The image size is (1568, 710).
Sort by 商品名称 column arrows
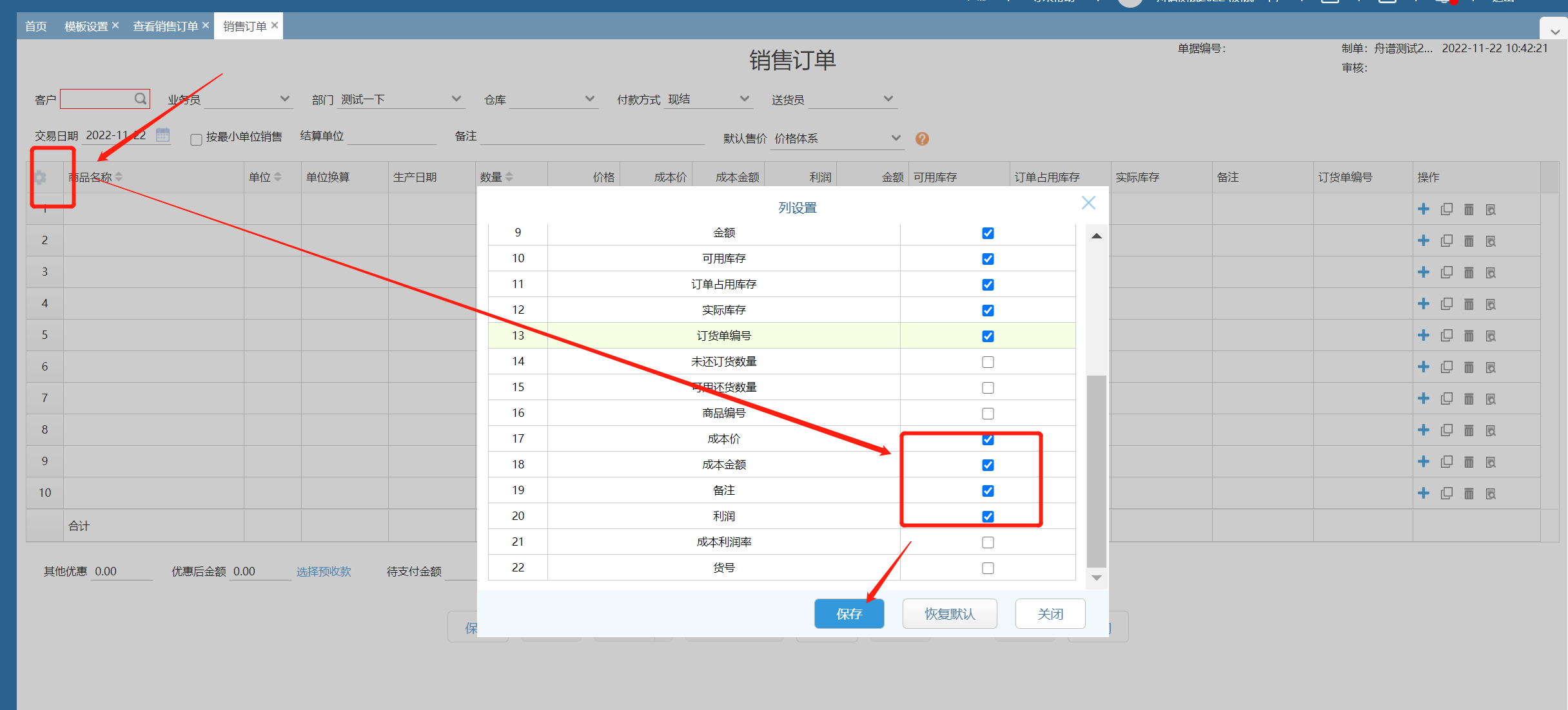click(119, 177)
